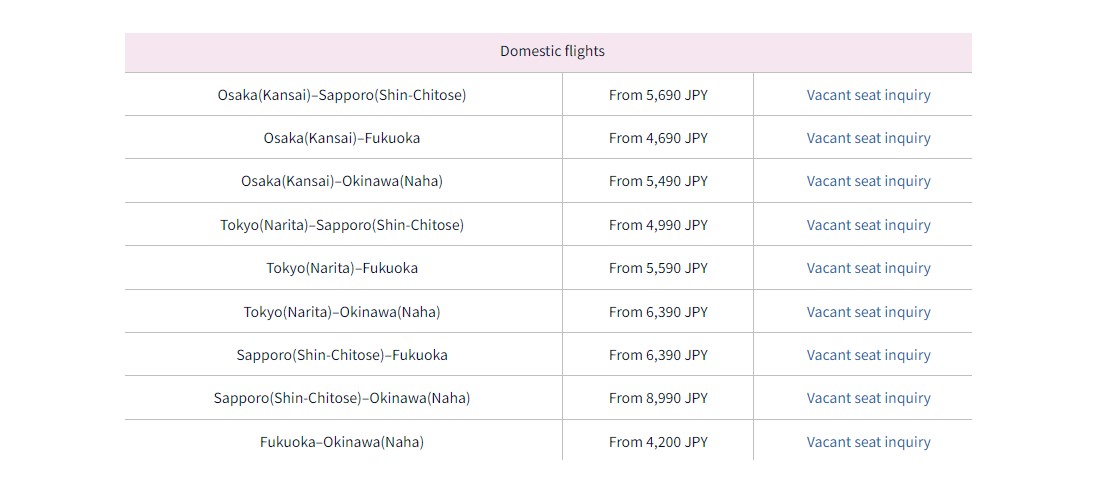
Task: Check vacant seats for Osaka(Kansai)–Okinawa(Naha)
Action: point(868,181)
